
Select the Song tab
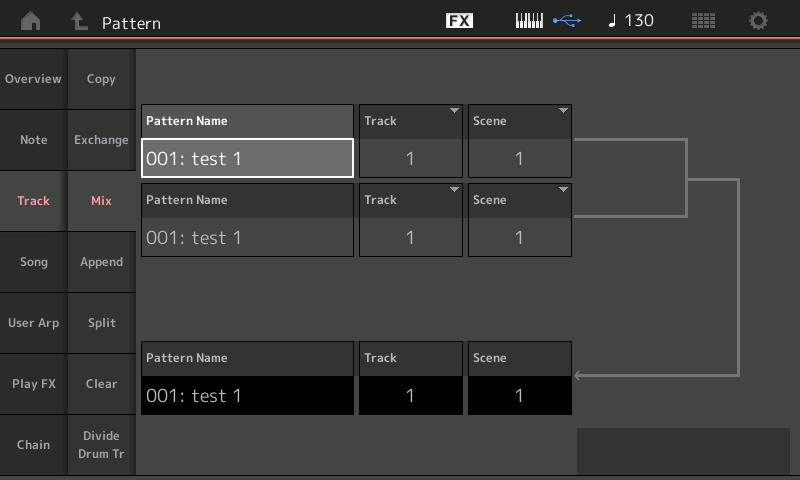tap(33, 262)
